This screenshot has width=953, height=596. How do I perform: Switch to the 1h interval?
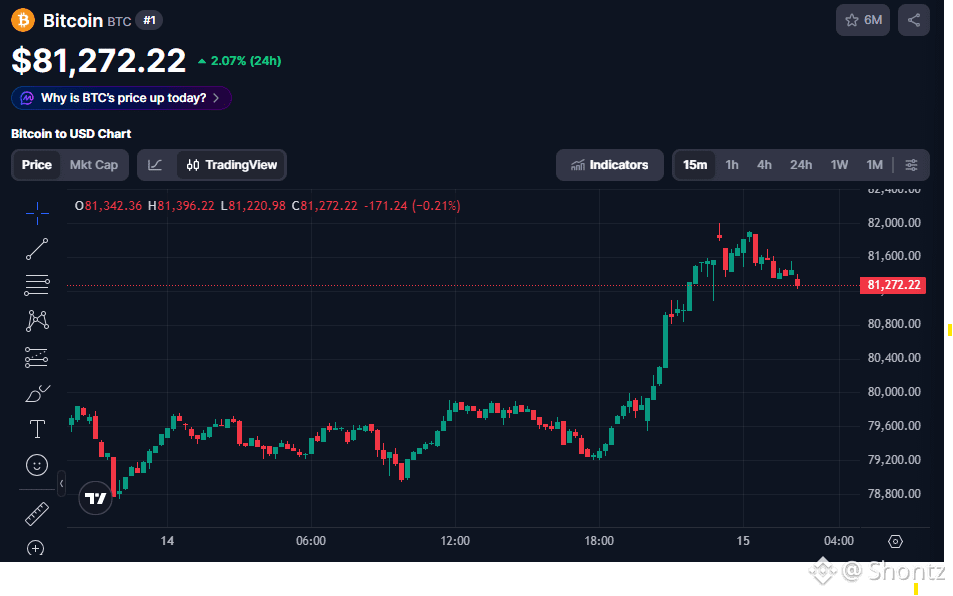[732, 165]
